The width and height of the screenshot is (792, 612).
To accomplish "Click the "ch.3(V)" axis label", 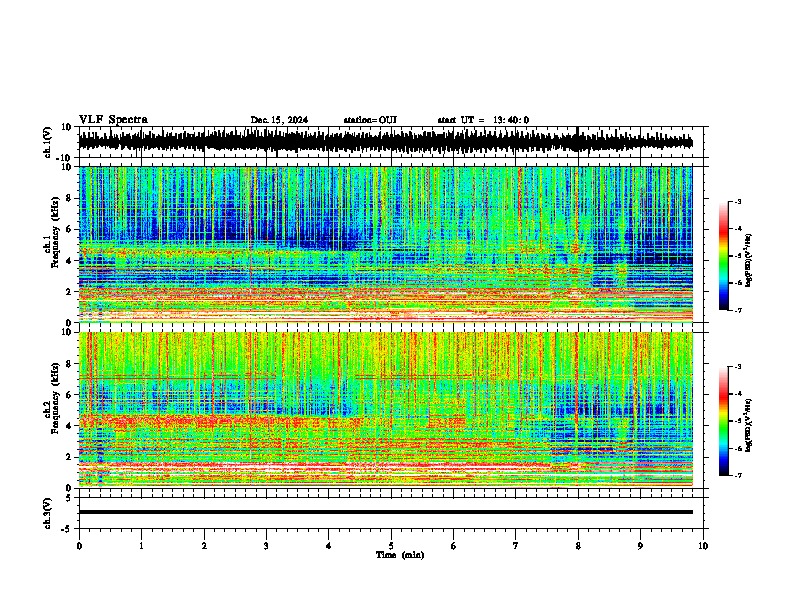I will point(48,513).
